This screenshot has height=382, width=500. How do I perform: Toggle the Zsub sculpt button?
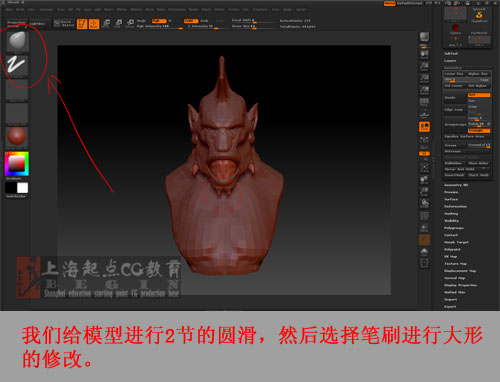pyautogui.click(x=204, y=21)
